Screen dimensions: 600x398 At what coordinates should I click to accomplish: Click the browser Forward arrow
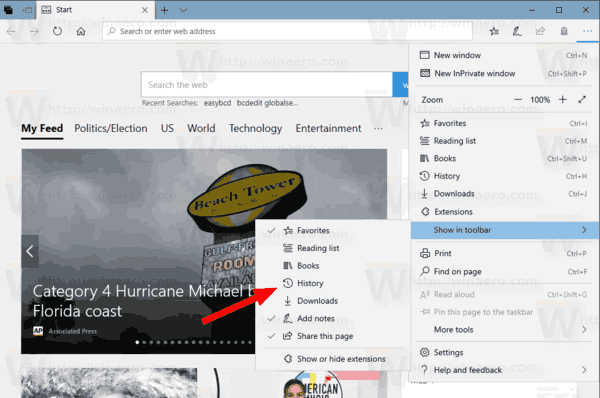34,31
